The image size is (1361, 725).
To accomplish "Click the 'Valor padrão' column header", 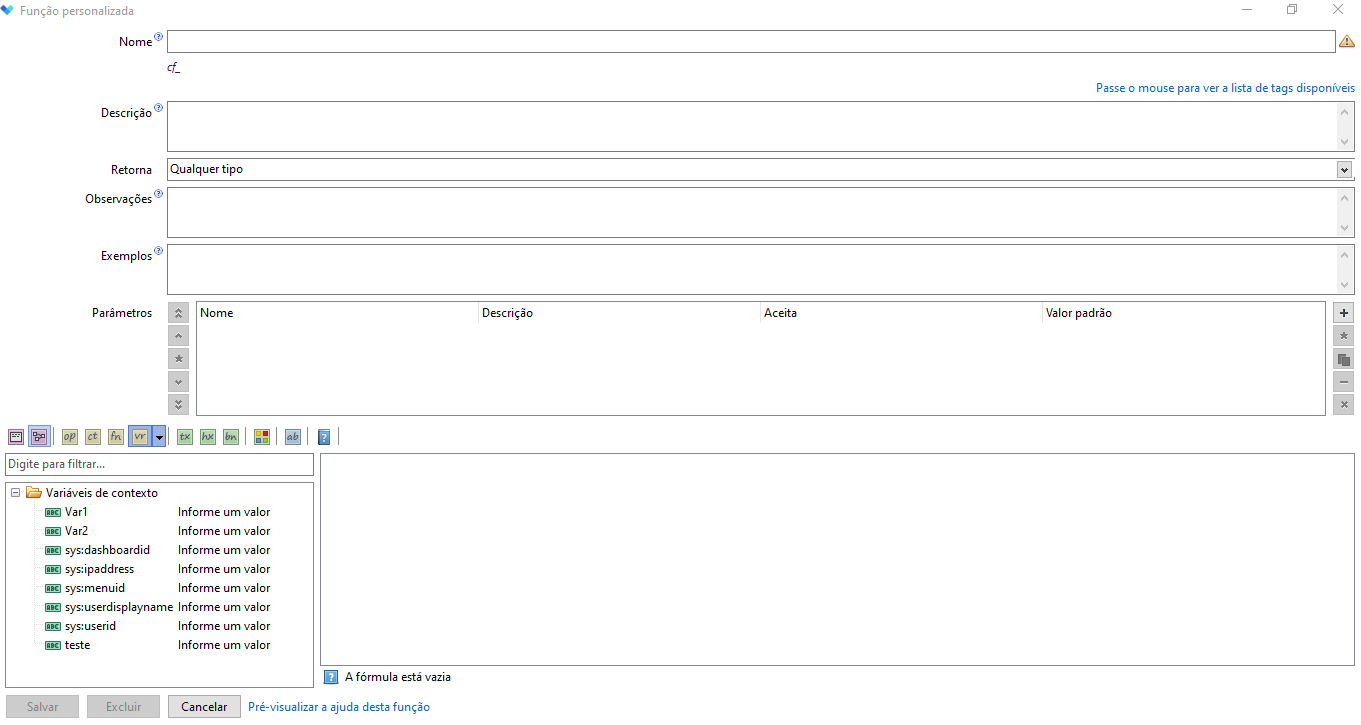I will [x=1184, y=313].
